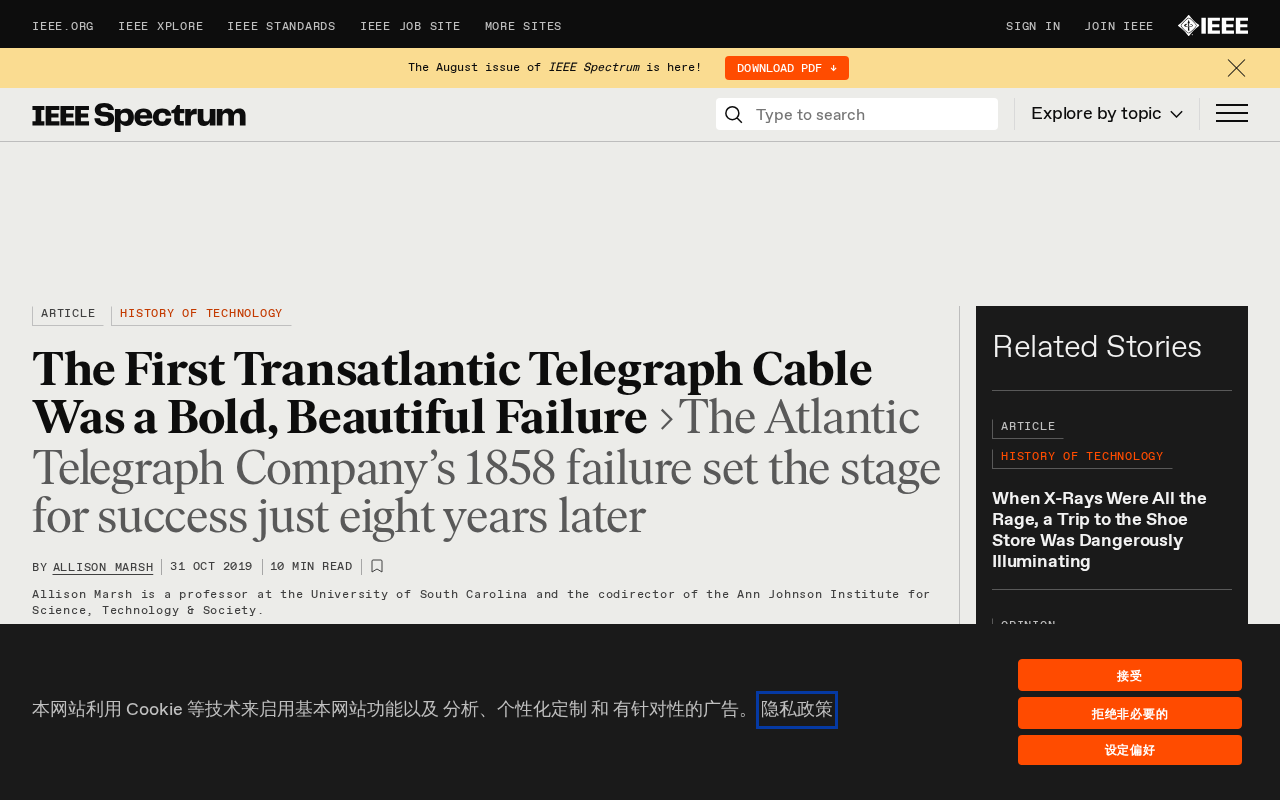
Task: Open History of Technology tag in Related Stories
Action: coord(1082,457)
